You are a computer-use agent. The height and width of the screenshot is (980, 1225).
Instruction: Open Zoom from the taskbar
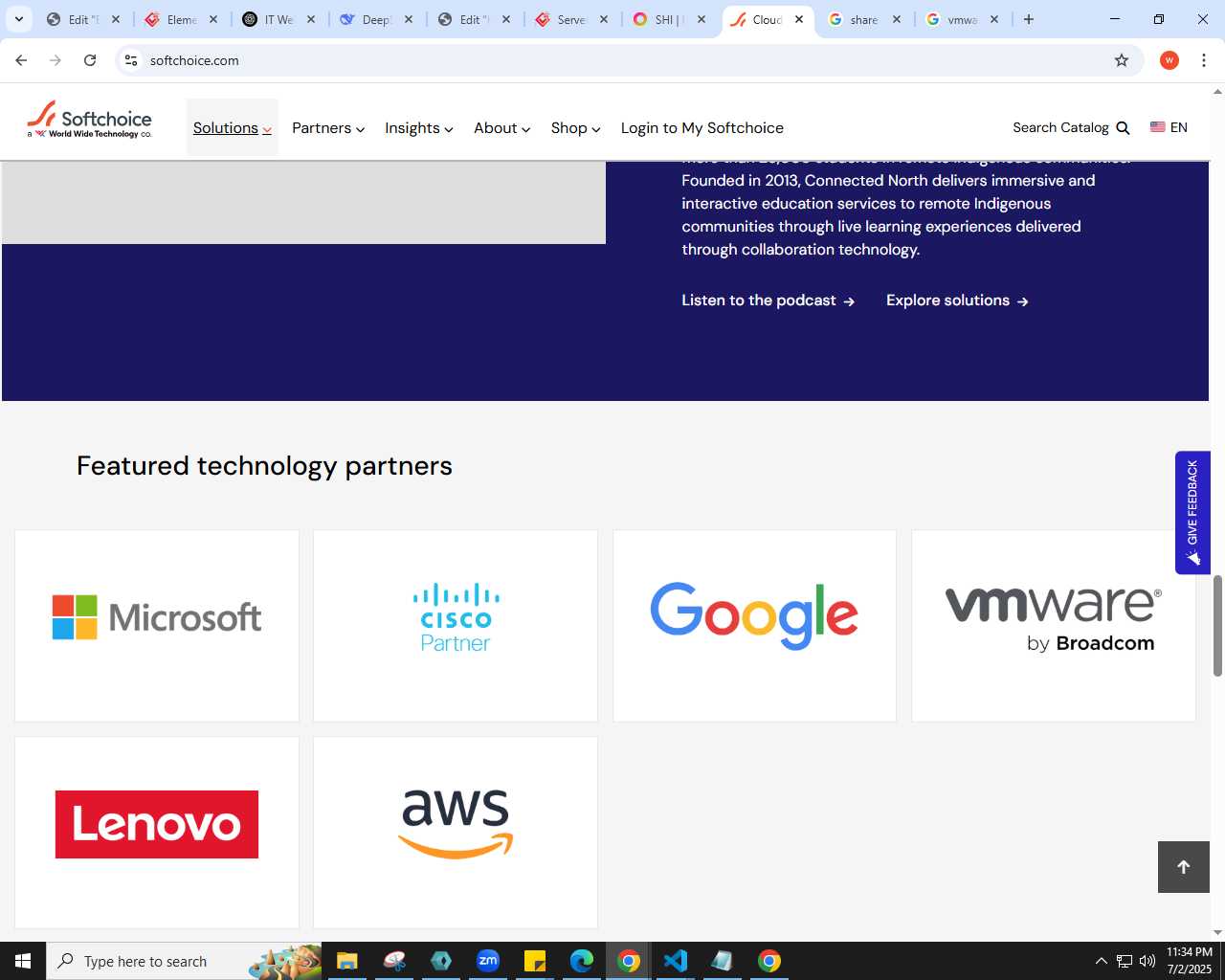pos(488,961)
